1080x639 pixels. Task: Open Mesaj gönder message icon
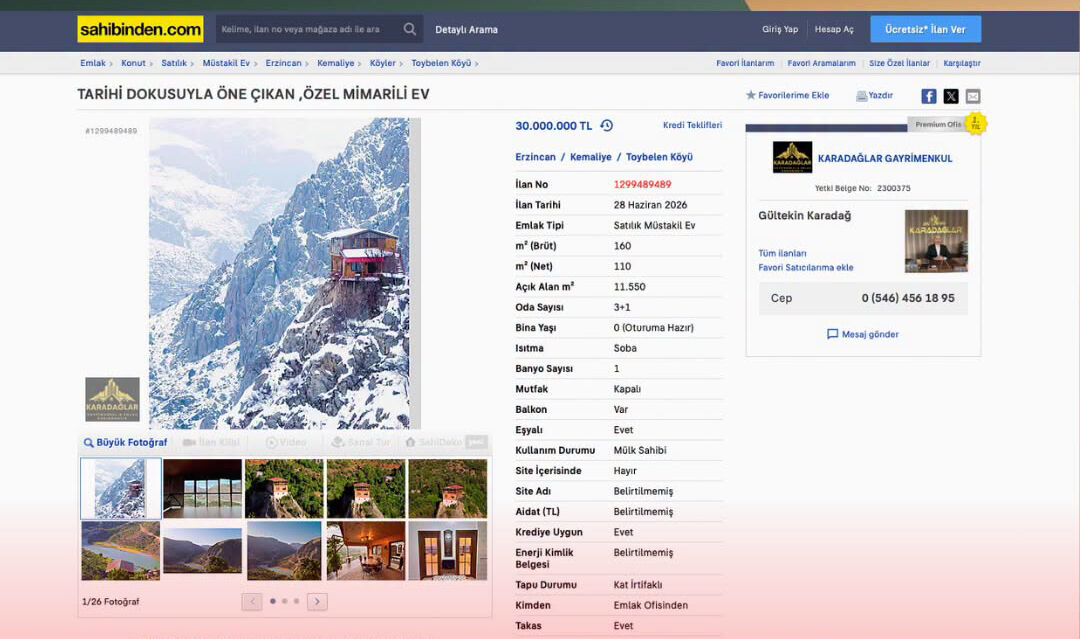click(x=833, y=334)
